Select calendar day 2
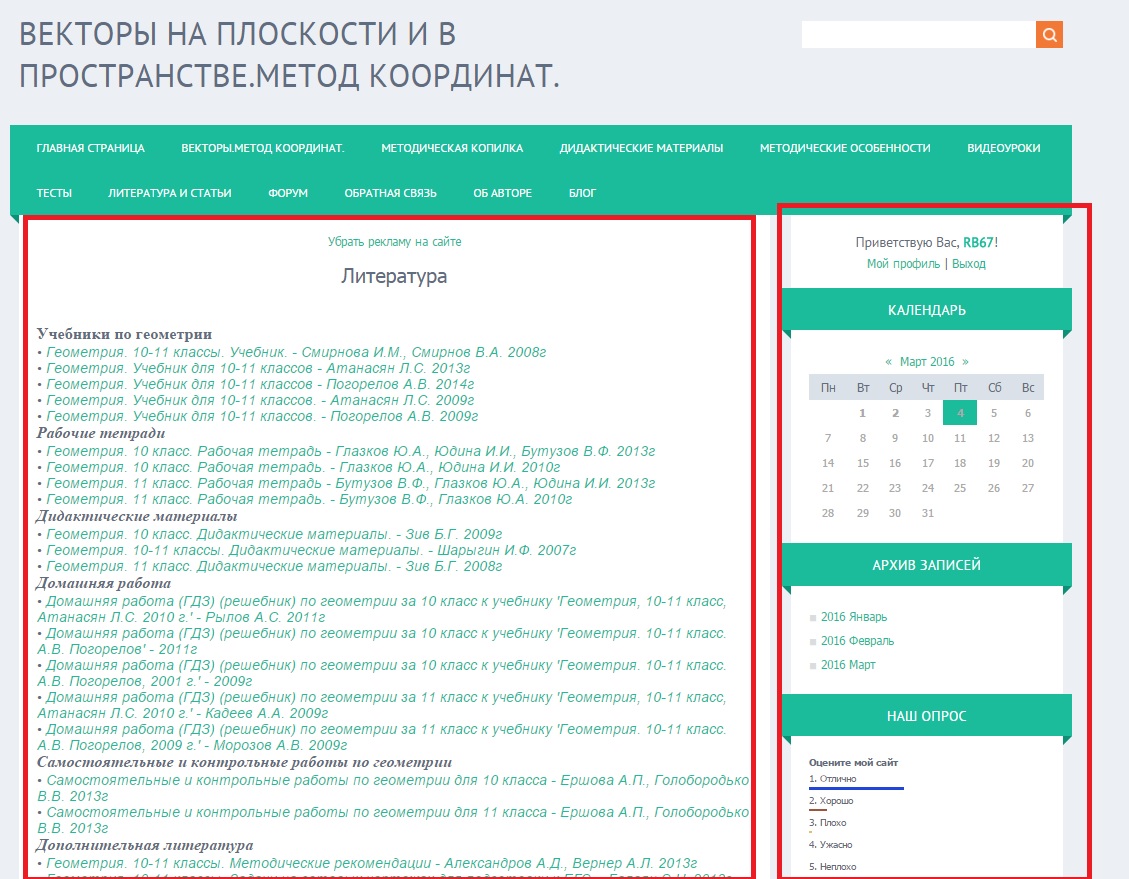1129x879 pixels. (x=895, y=413)
